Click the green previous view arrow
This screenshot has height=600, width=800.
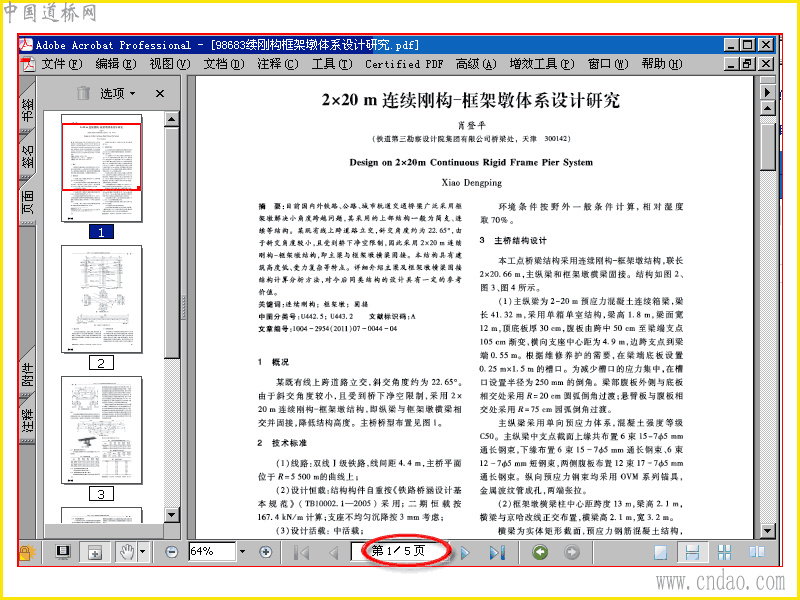point(540,552)
